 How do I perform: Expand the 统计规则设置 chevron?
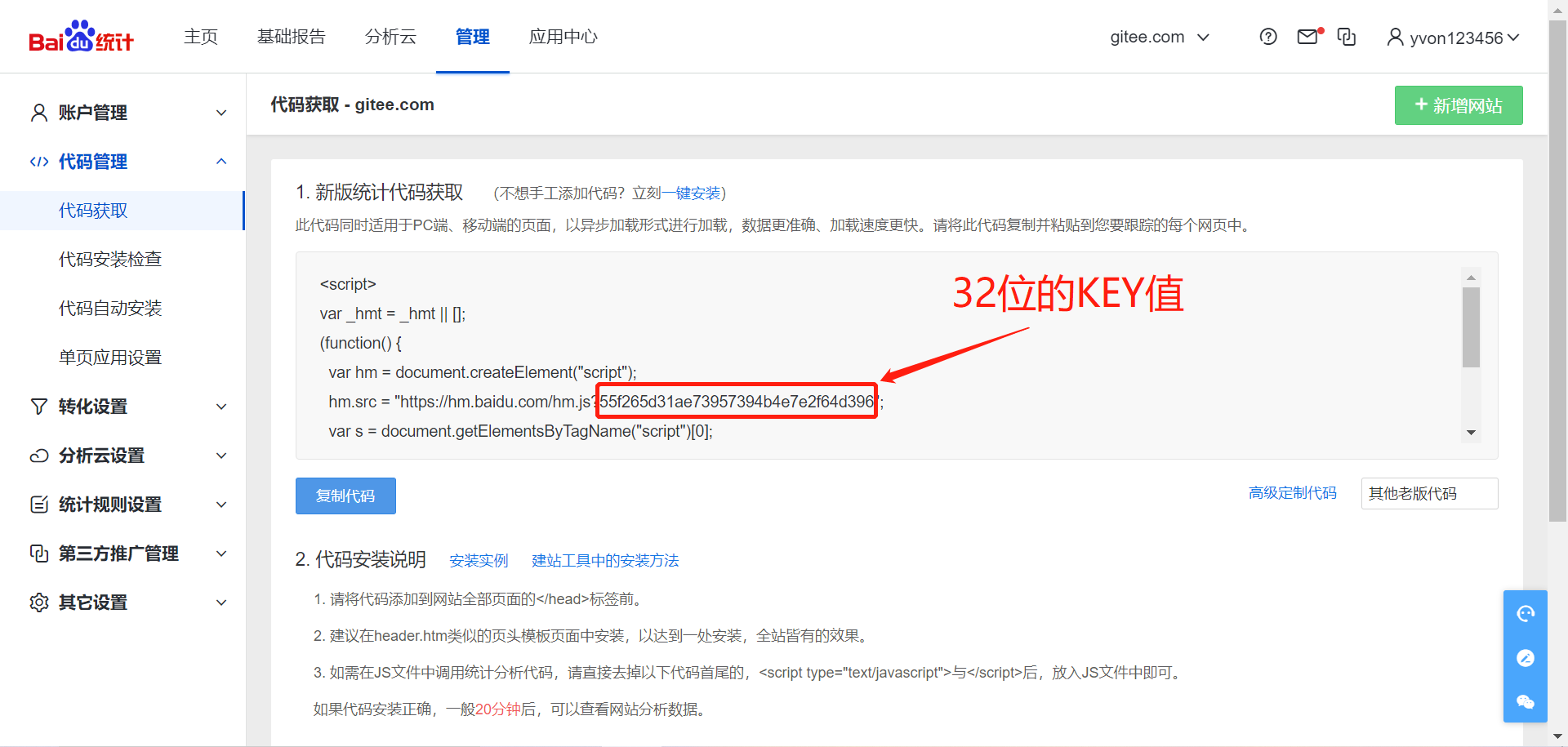coord(221,505)
